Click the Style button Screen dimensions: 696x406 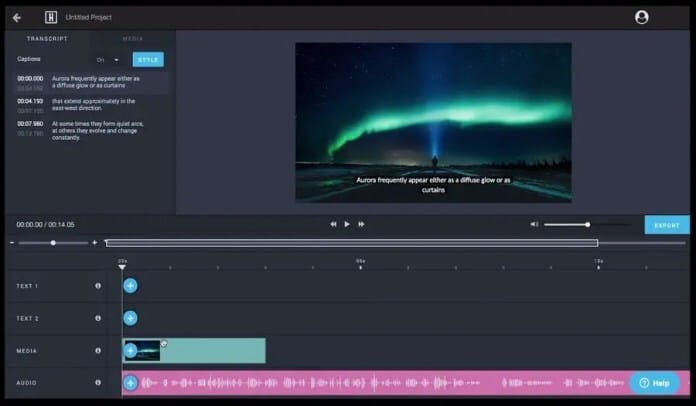148,59
